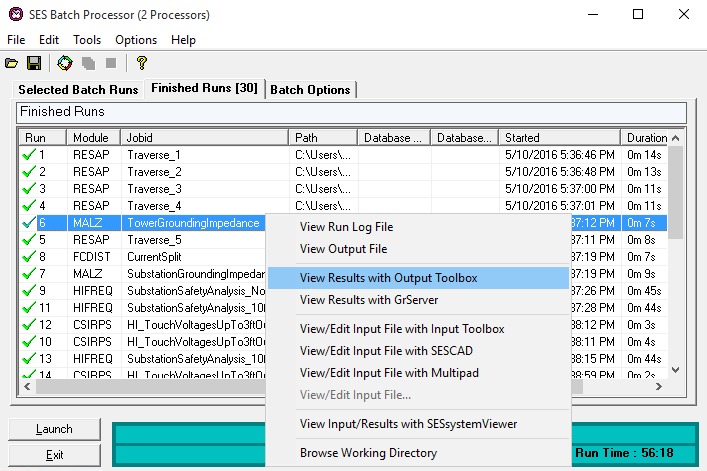Choose View Results with GrServer

(418, 300)
